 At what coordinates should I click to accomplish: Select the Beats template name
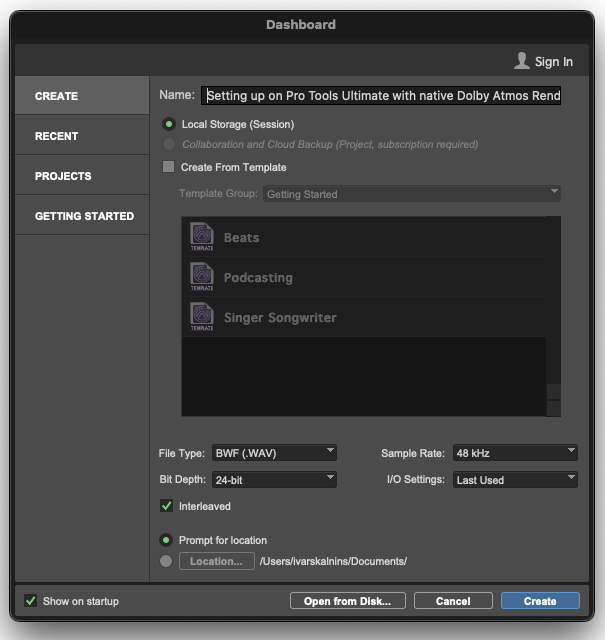pos(241,238)
